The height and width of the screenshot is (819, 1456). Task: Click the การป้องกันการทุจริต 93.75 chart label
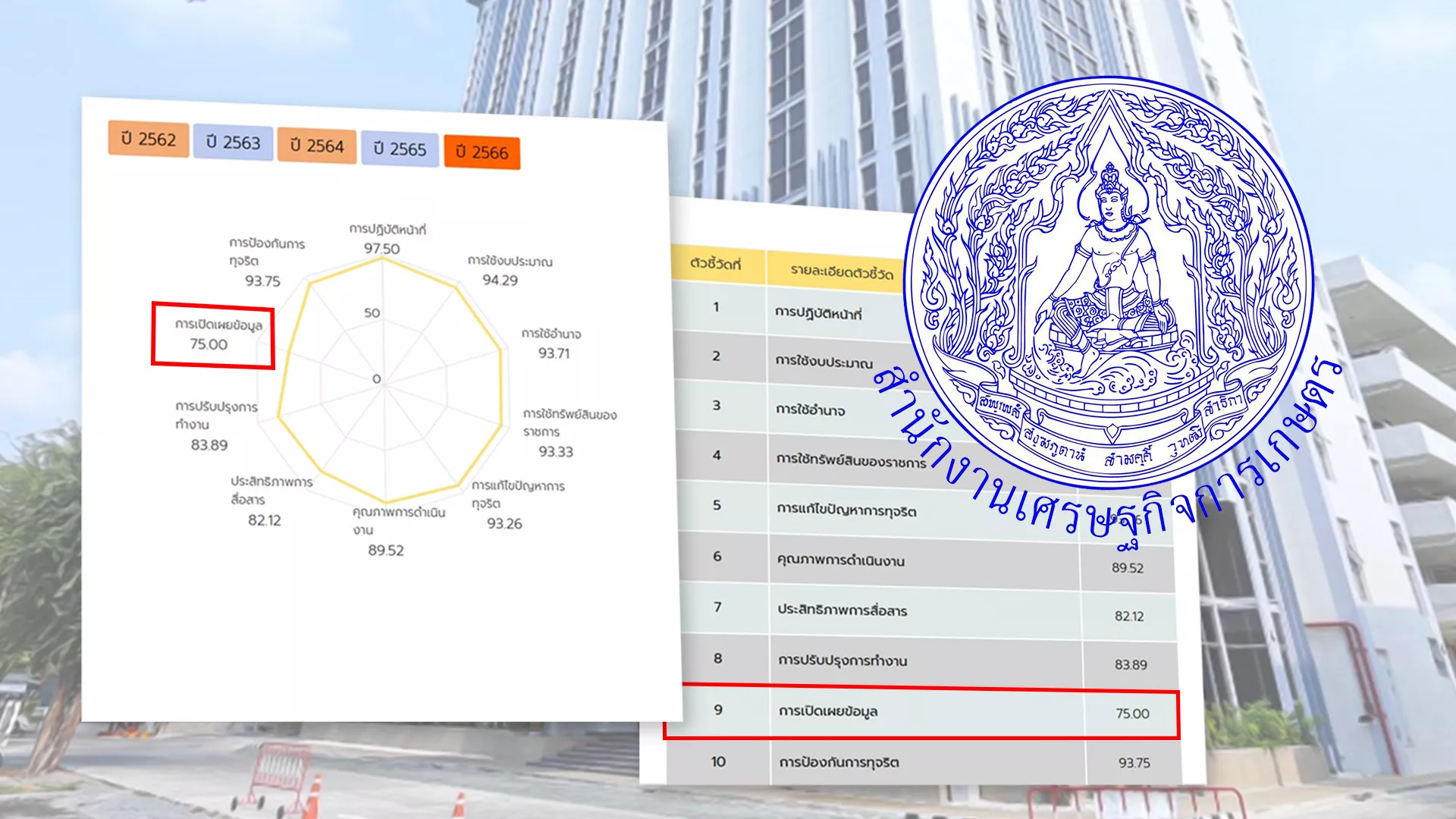pyautogui.click(x=266, y=262)
